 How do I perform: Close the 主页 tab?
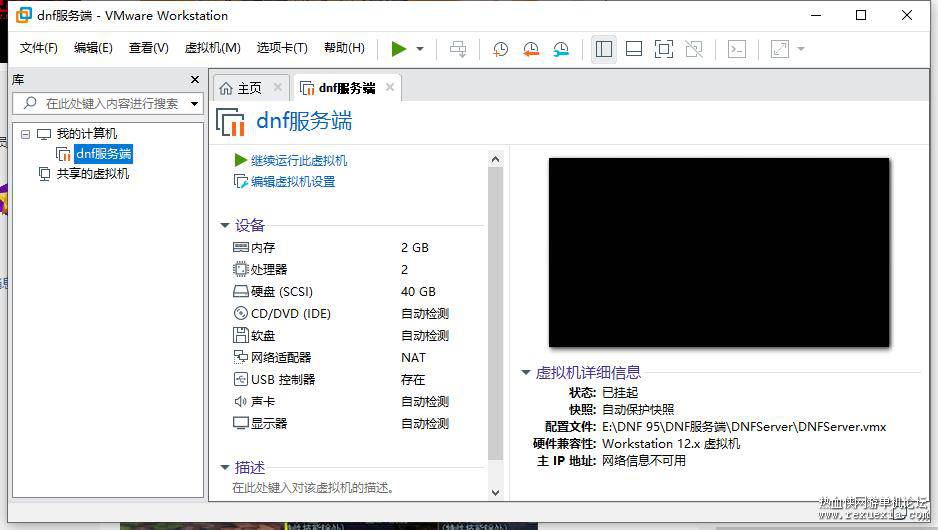click(x=278, y=87)
